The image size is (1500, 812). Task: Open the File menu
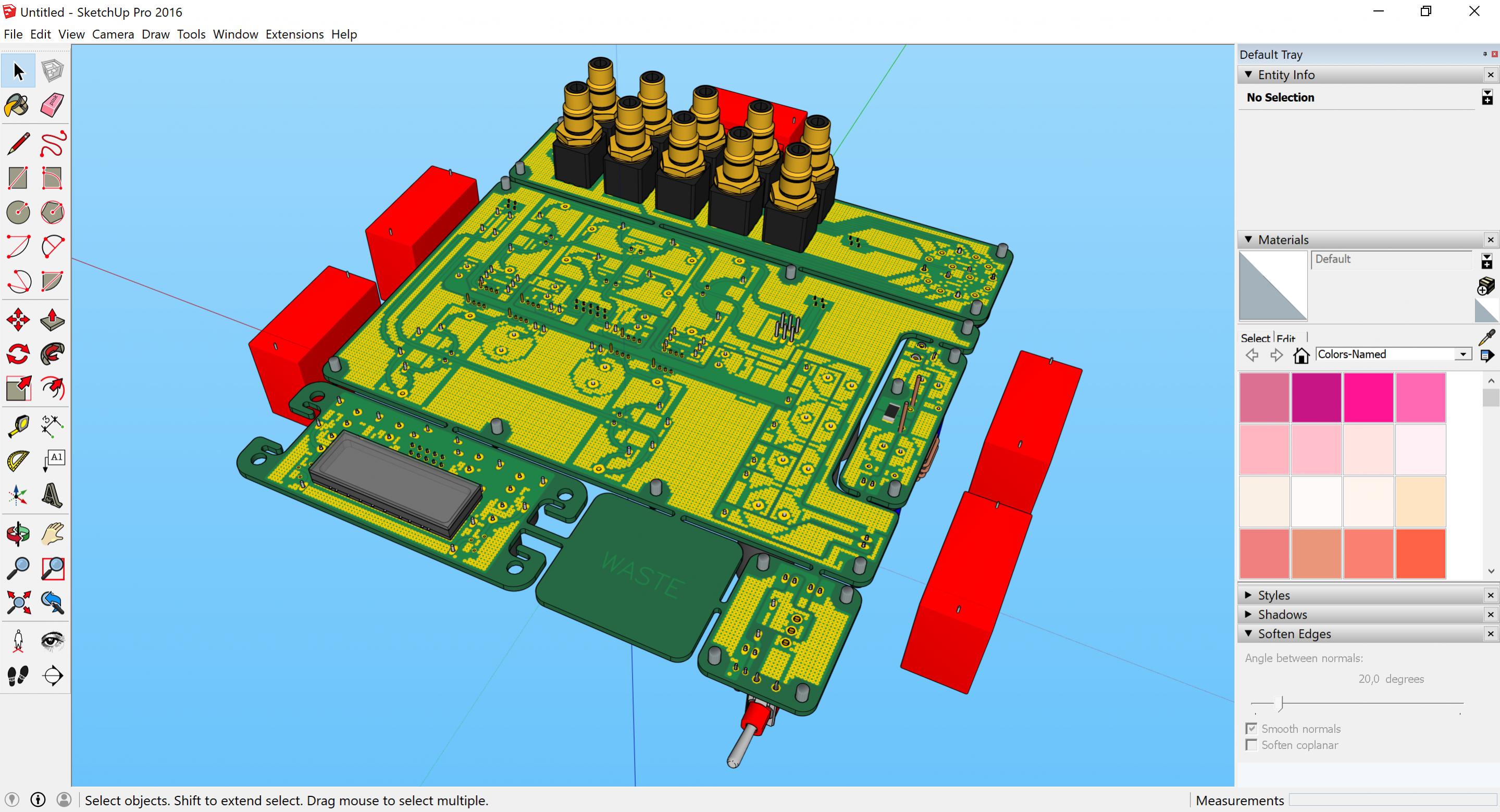pyautogui.click(x=13, y=34)
